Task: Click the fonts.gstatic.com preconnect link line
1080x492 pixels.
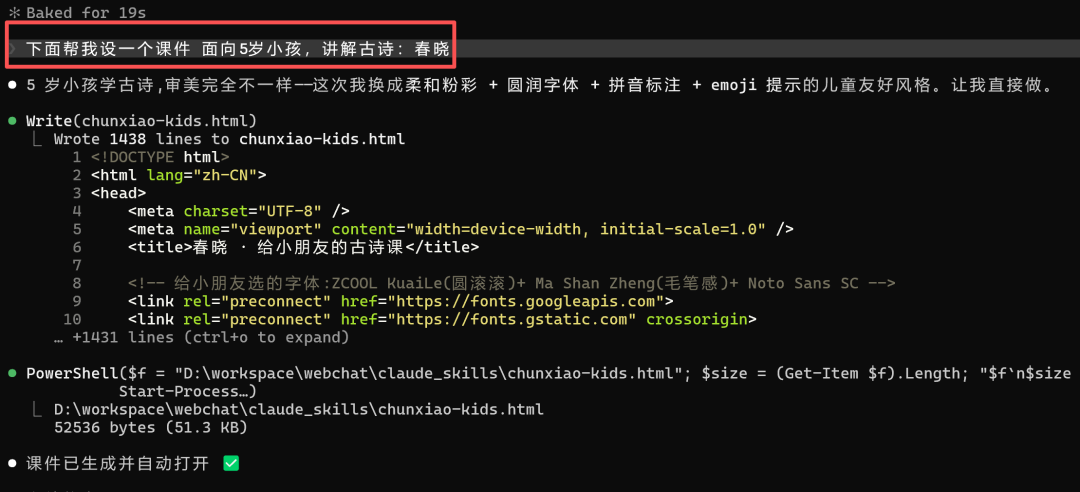Action: tap(442, 319)
